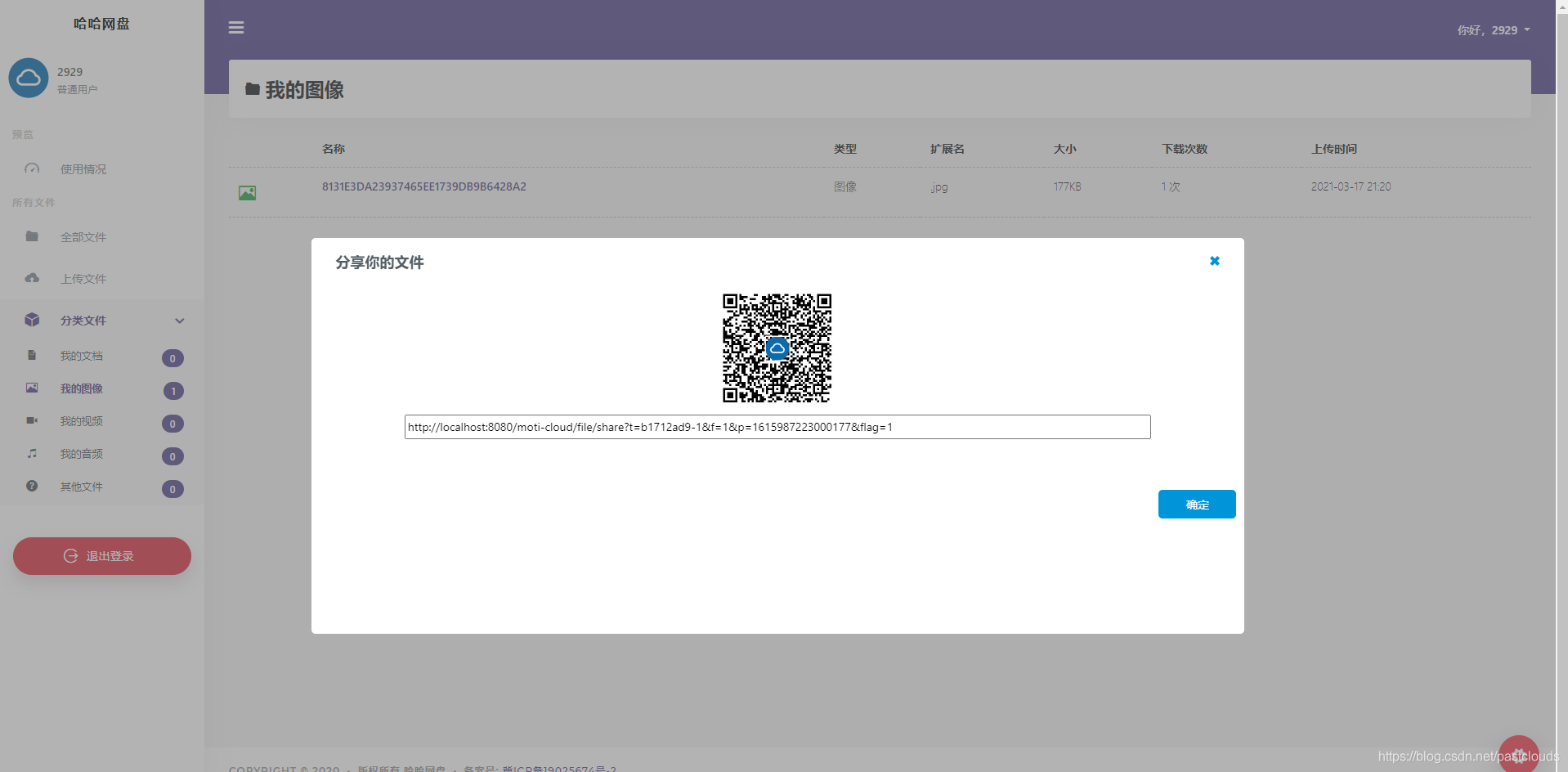Screen dimensions: 1568x772
Task: Click the 上传文件 cloud upload icon
Action: 32,278
